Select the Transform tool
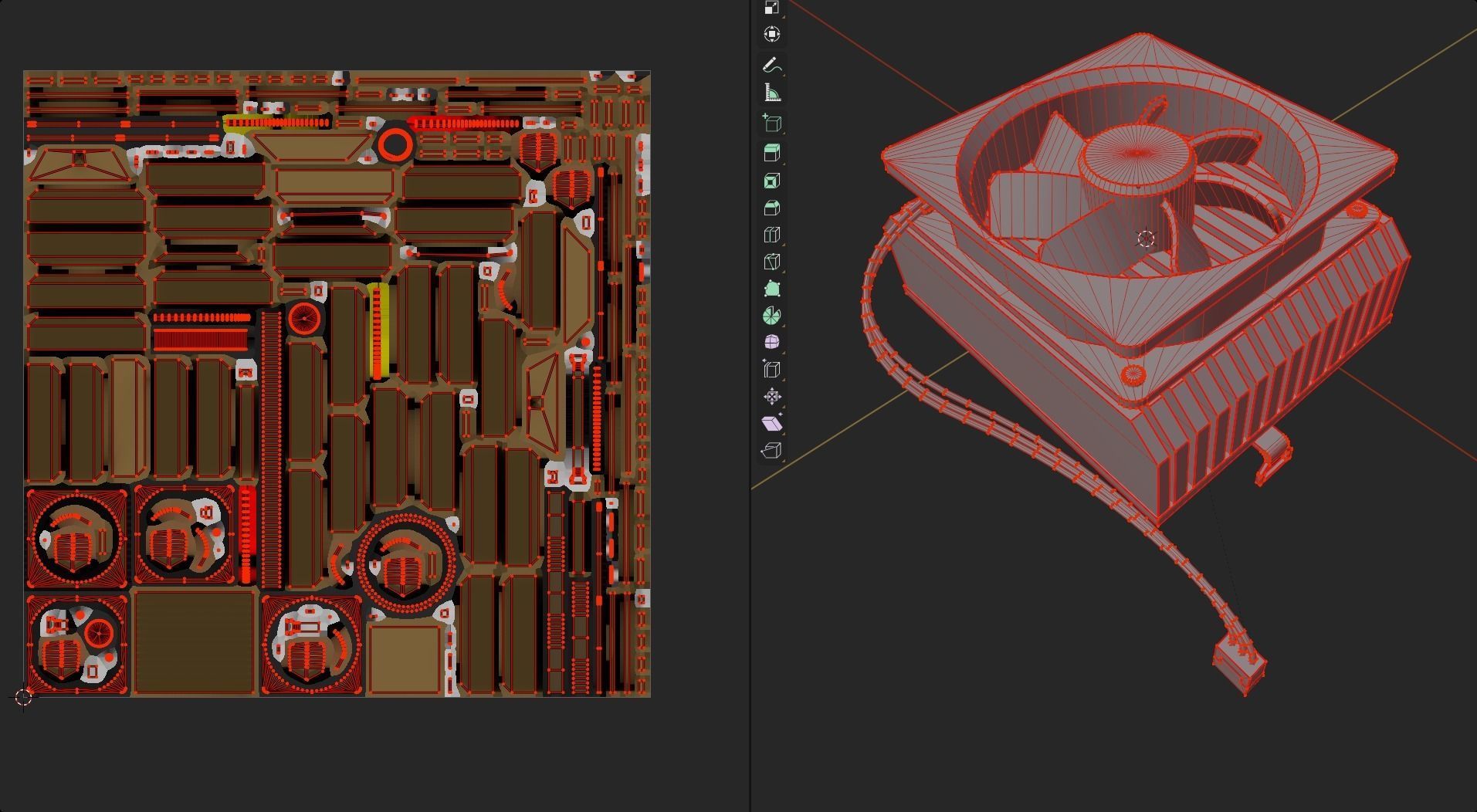1477x812 pixels. tap(771, 35)
